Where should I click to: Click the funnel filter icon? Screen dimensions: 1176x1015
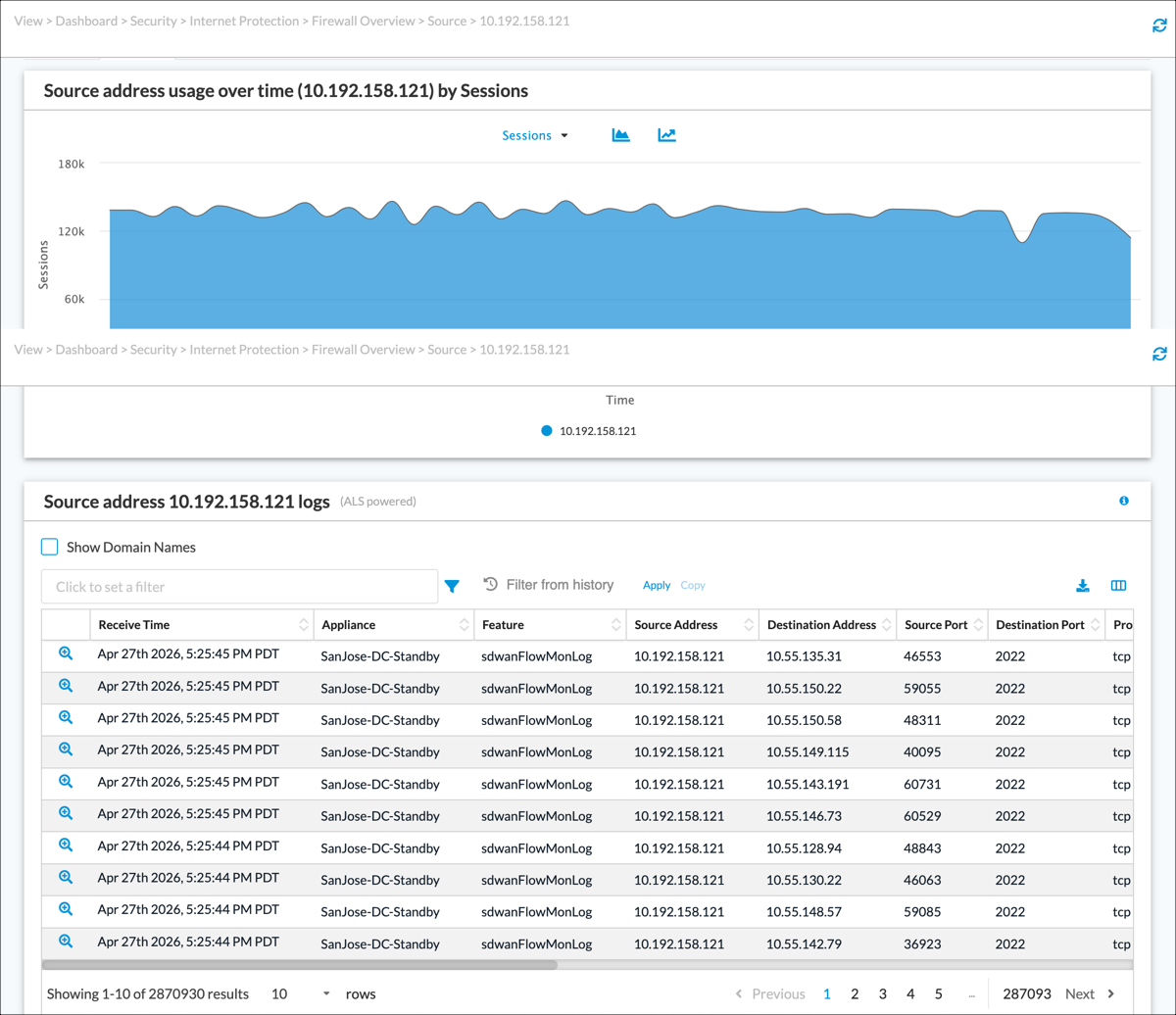click(452, 586)
